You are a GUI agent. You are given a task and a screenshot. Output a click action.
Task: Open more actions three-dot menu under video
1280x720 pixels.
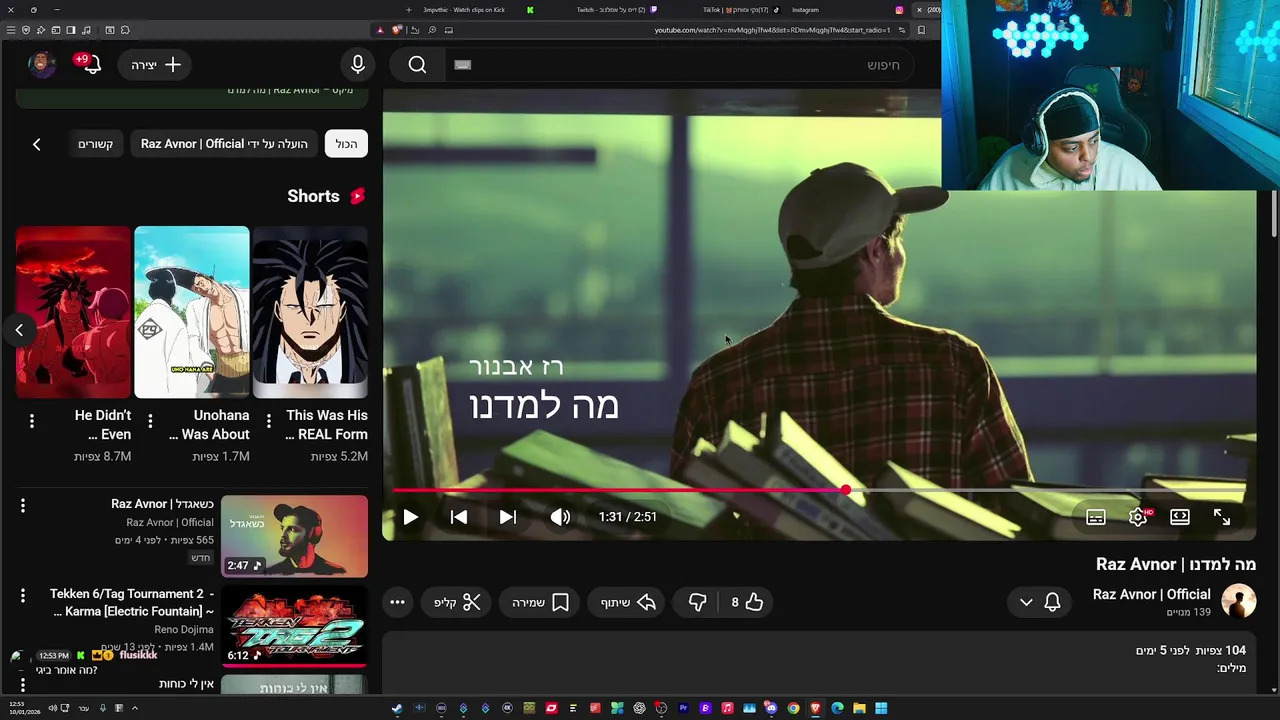coord(397,602)
